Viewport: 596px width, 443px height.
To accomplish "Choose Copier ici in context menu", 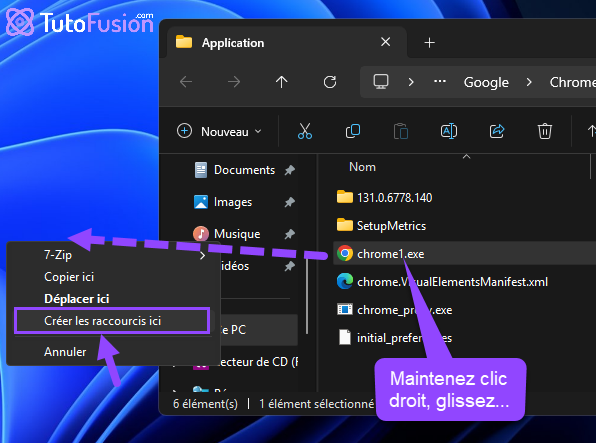I will coord(114,277).
